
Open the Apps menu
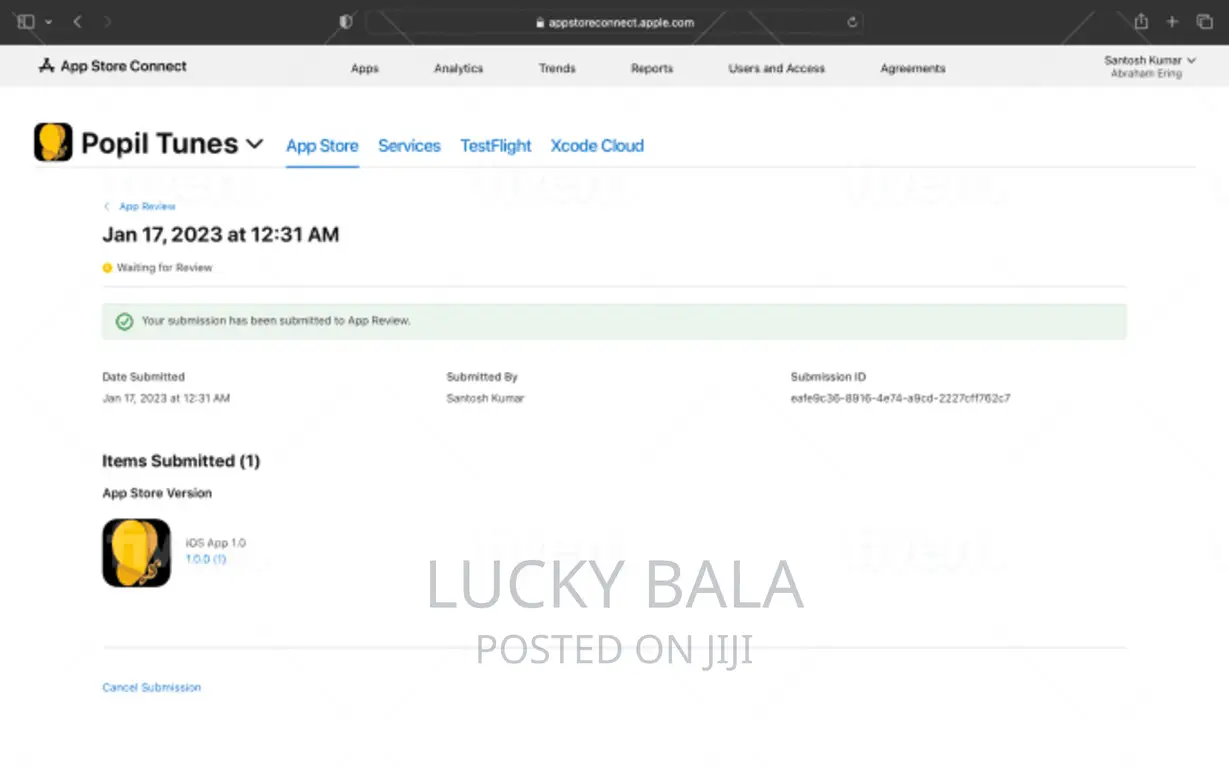365,69
